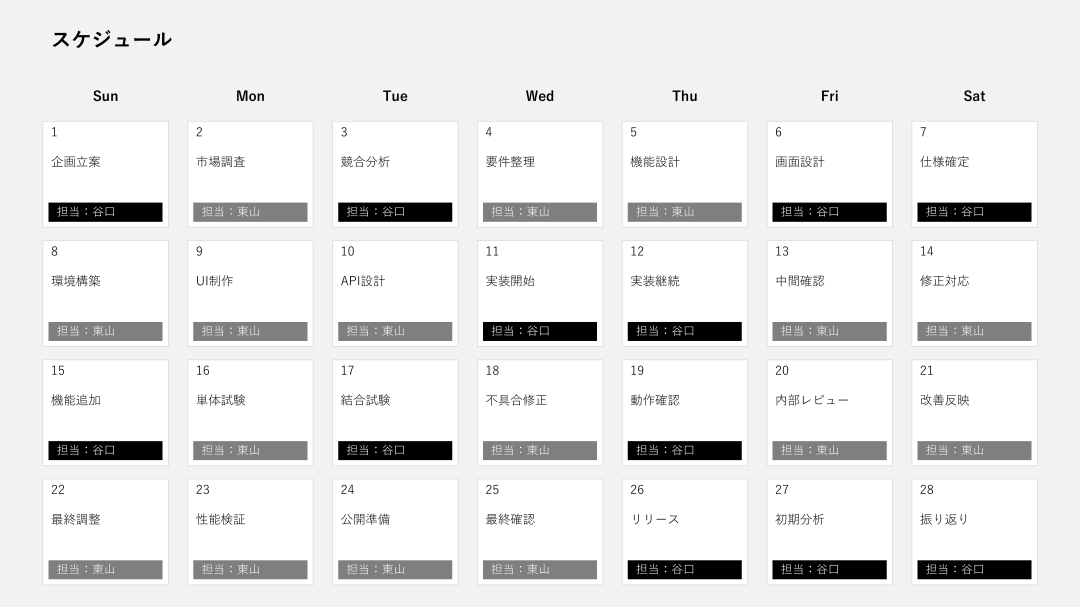This screenshot has width=1080, height=607.
Task: Click the 実装開始 assignee badge
Action: tap(539, 331)
